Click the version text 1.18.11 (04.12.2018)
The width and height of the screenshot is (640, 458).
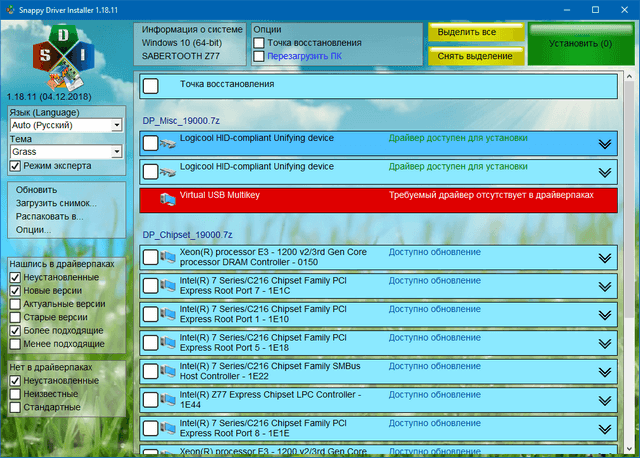[x=49, y=97]
